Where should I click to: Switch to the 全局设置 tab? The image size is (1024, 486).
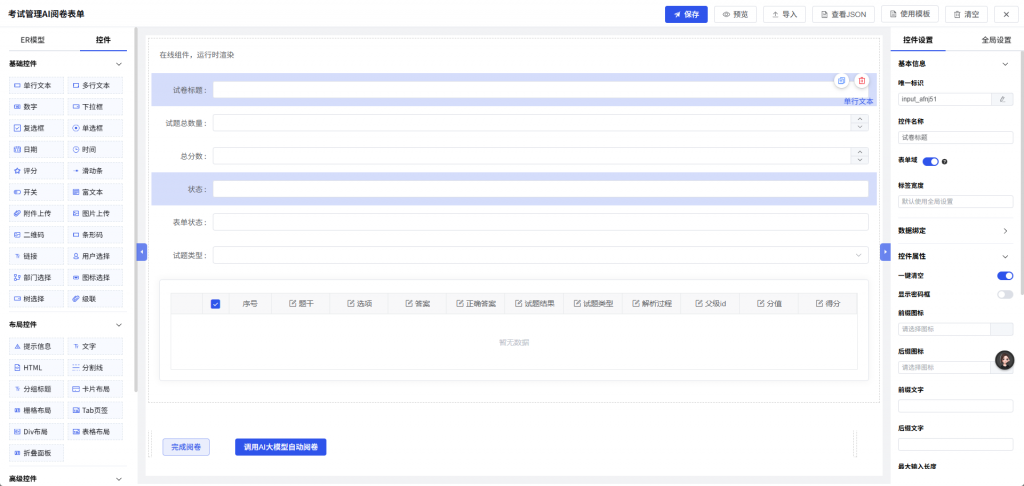point(996,40)
